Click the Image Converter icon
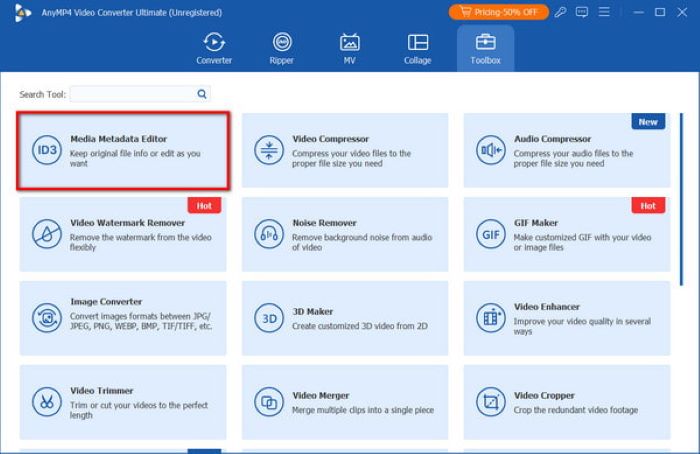Image resolution: width=700 pixels, height=454 pixels. pyautogui.click(x=47, y=318)
